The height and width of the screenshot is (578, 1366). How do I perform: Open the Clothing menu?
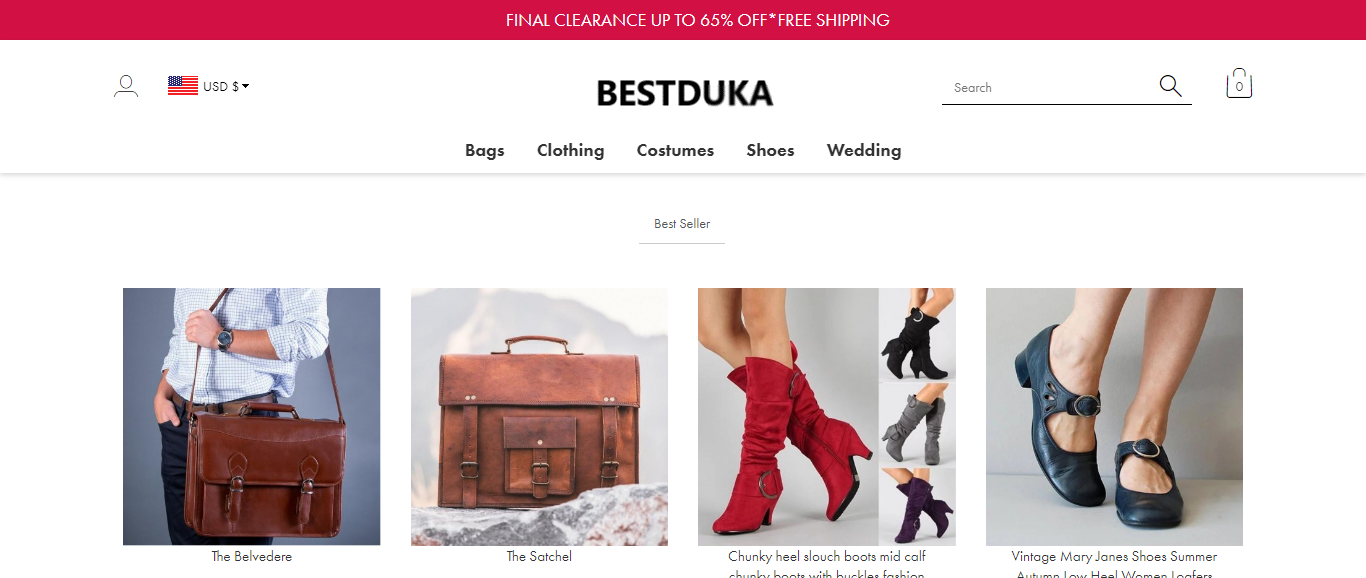pyautogui.click(x=571, y=150)
